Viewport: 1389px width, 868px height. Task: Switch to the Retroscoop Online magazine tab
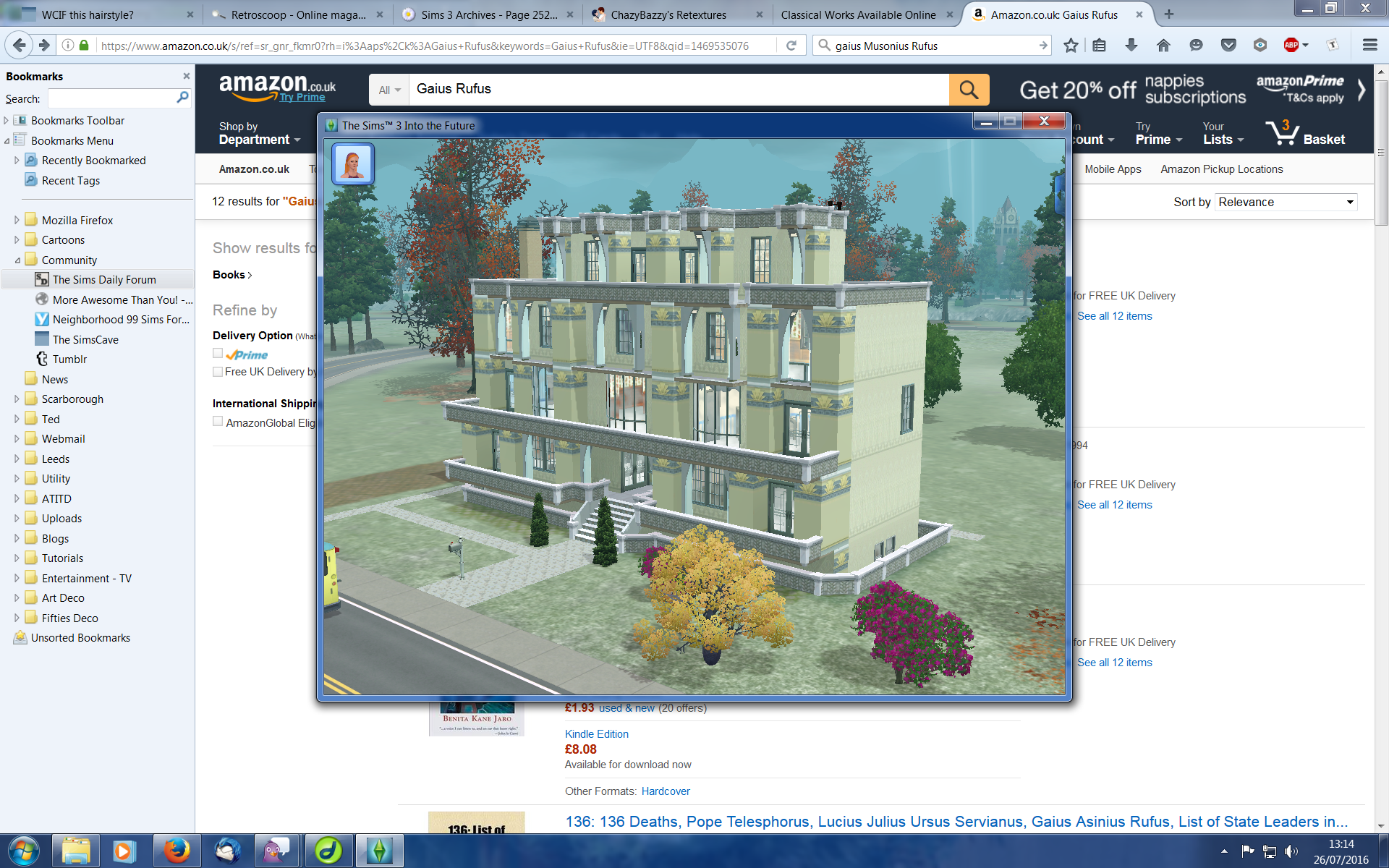point(297,14)
